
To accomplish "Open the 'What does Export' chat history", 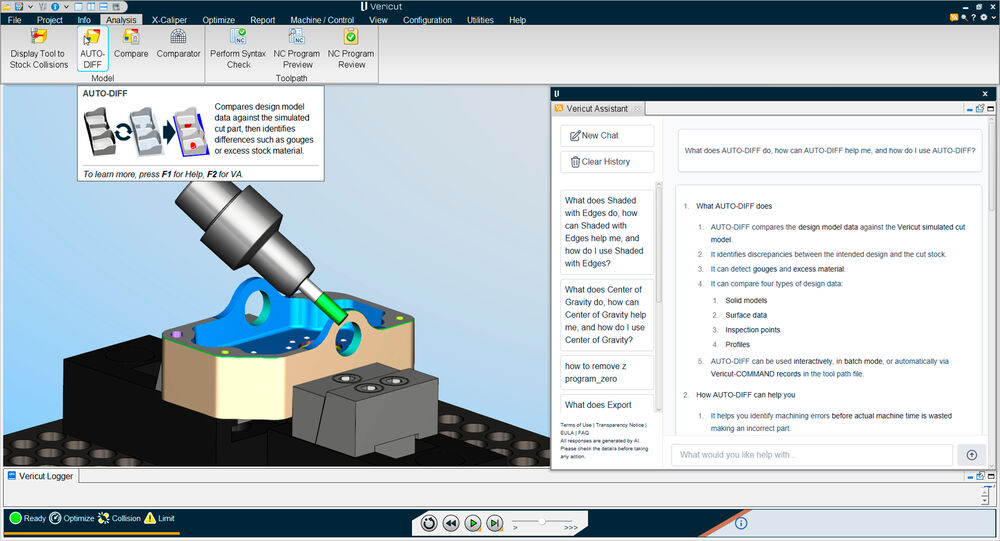I will [x=607, y=404].
